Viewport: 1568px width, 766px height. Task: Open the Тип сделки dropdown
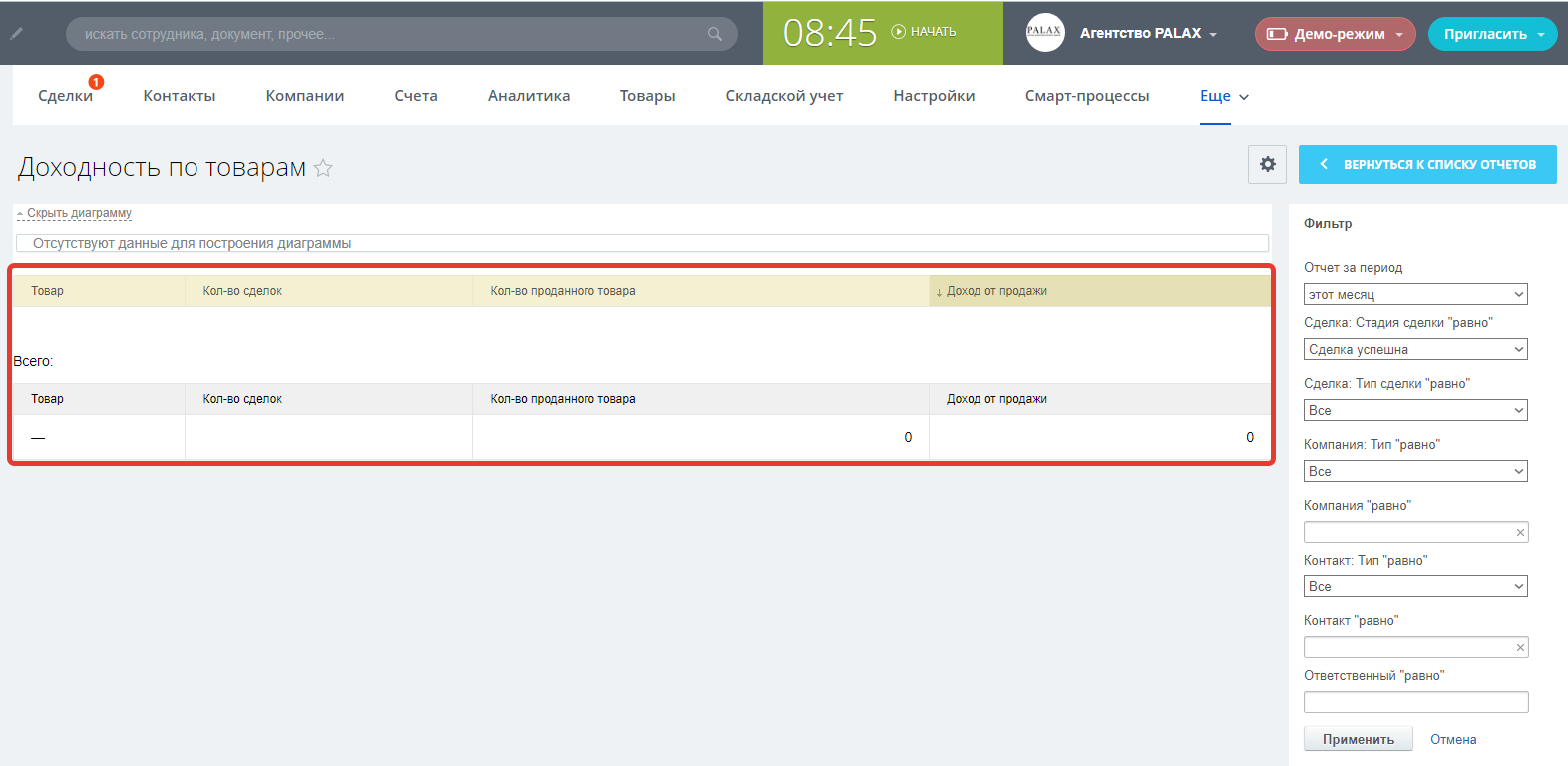point(1415,410)
